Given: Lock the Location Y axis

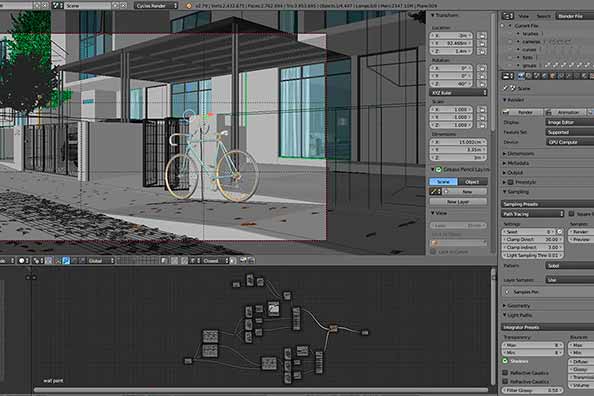Looking at the screenshot, I should (x=482, y=44).
